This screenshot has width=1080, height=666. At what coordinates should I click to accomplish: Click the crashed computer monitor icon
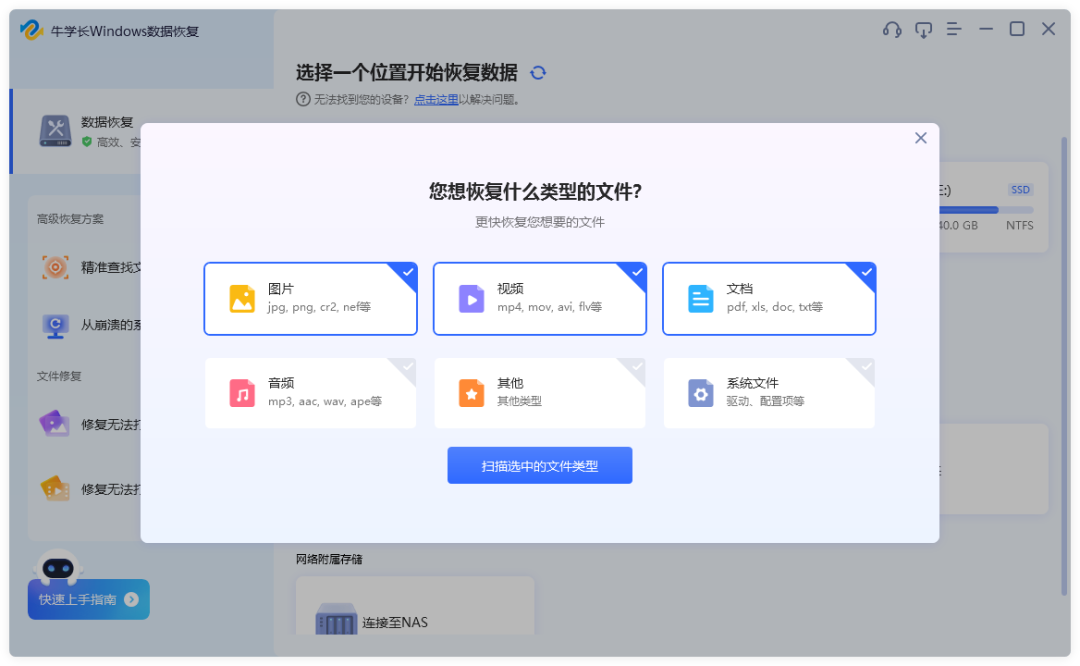point(55,326)
